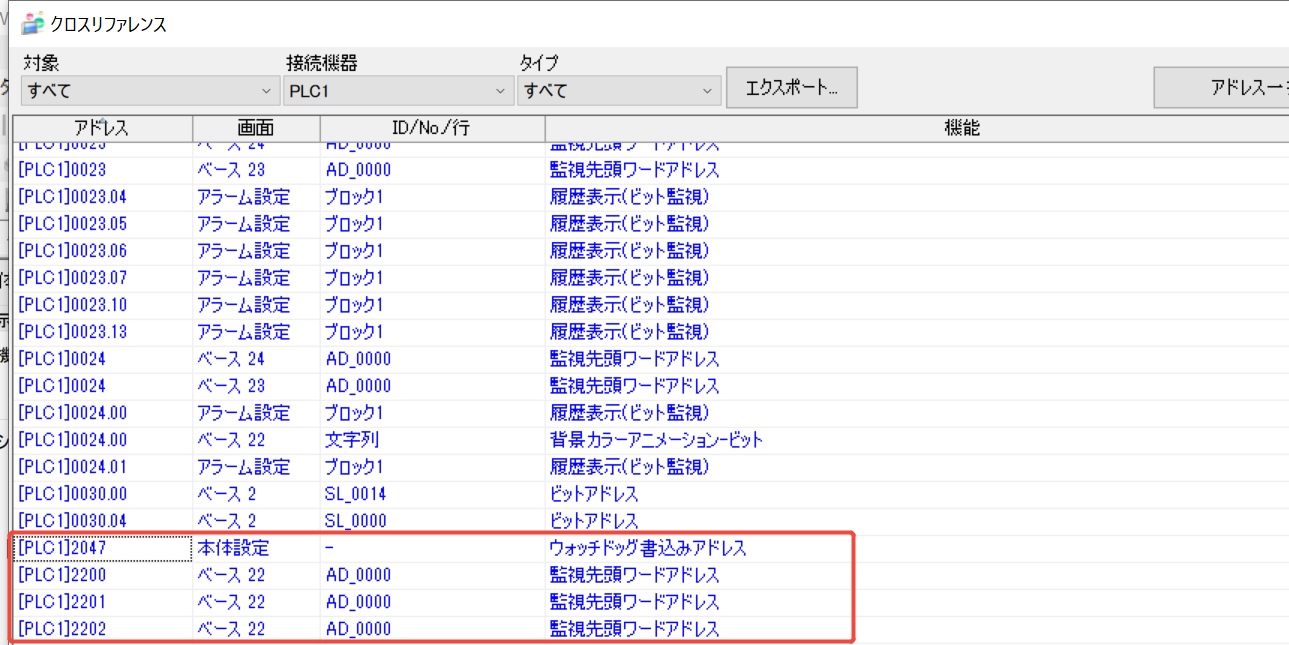Expand the 接続機器 dropdown showing PLC1
The height and width of the screenshot is (645, 1289).
(398, 91)
